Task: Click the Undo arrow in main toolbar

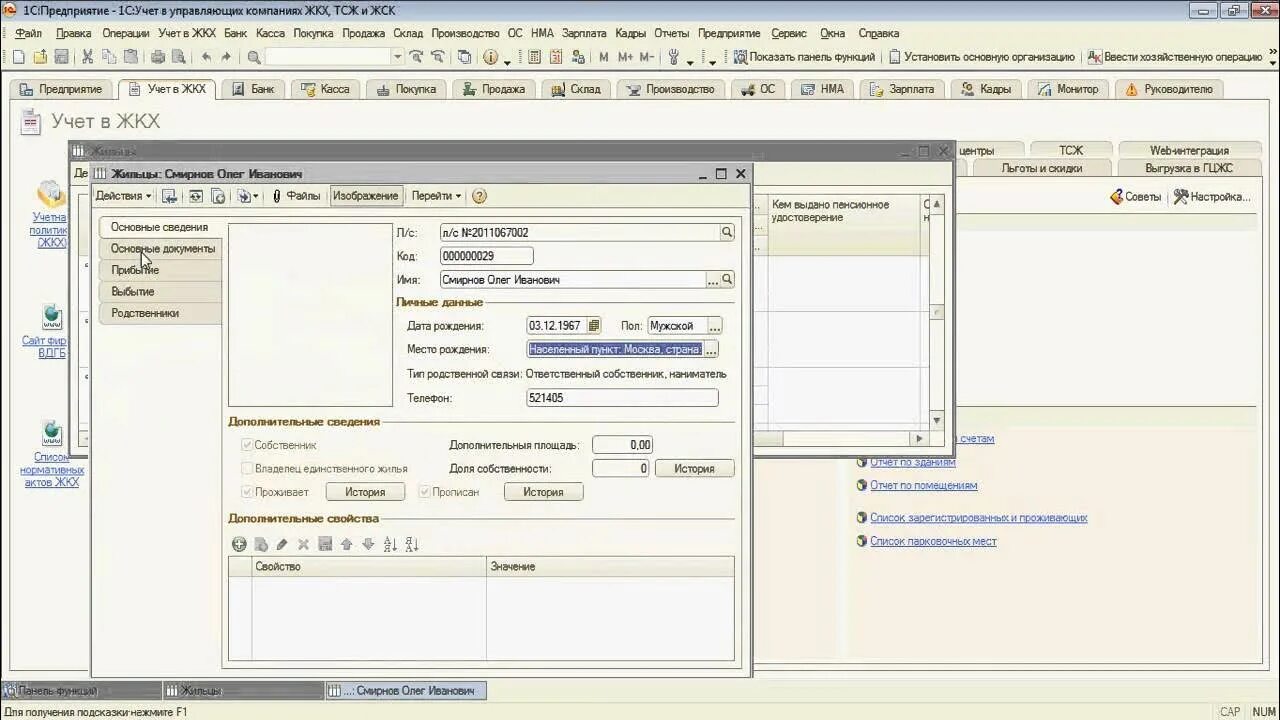Action: pos(206,57)
